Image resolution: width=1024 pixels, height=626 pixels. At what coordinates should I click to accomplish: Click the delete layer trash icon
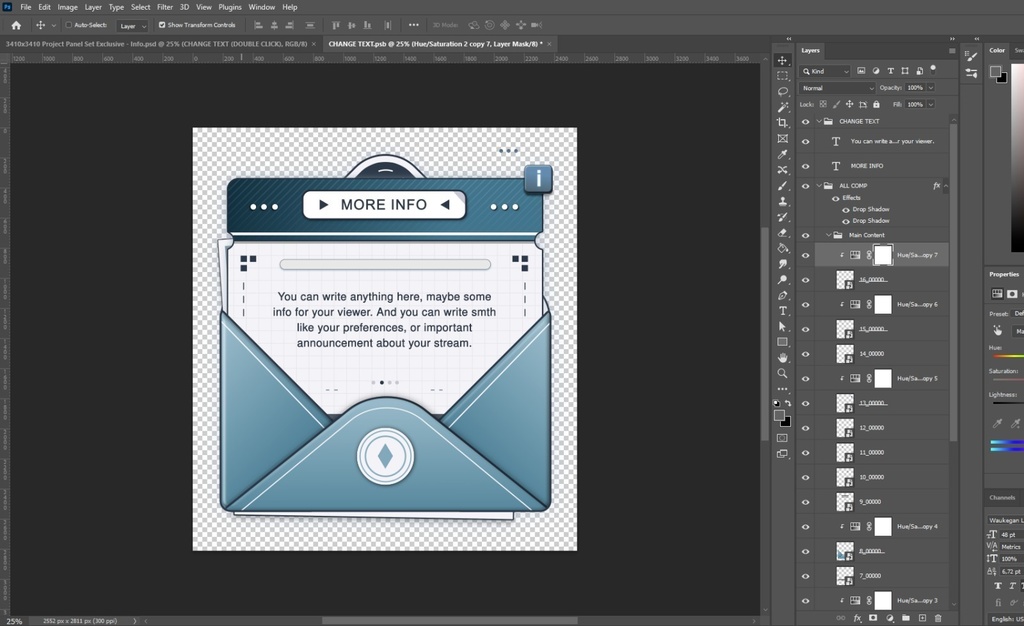click(939, 618)
